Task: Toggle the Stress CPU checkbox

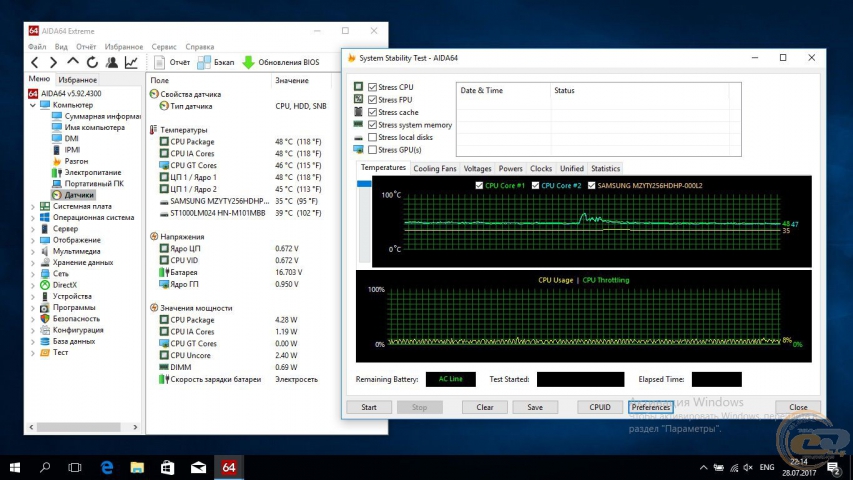Action: point(373,87)
